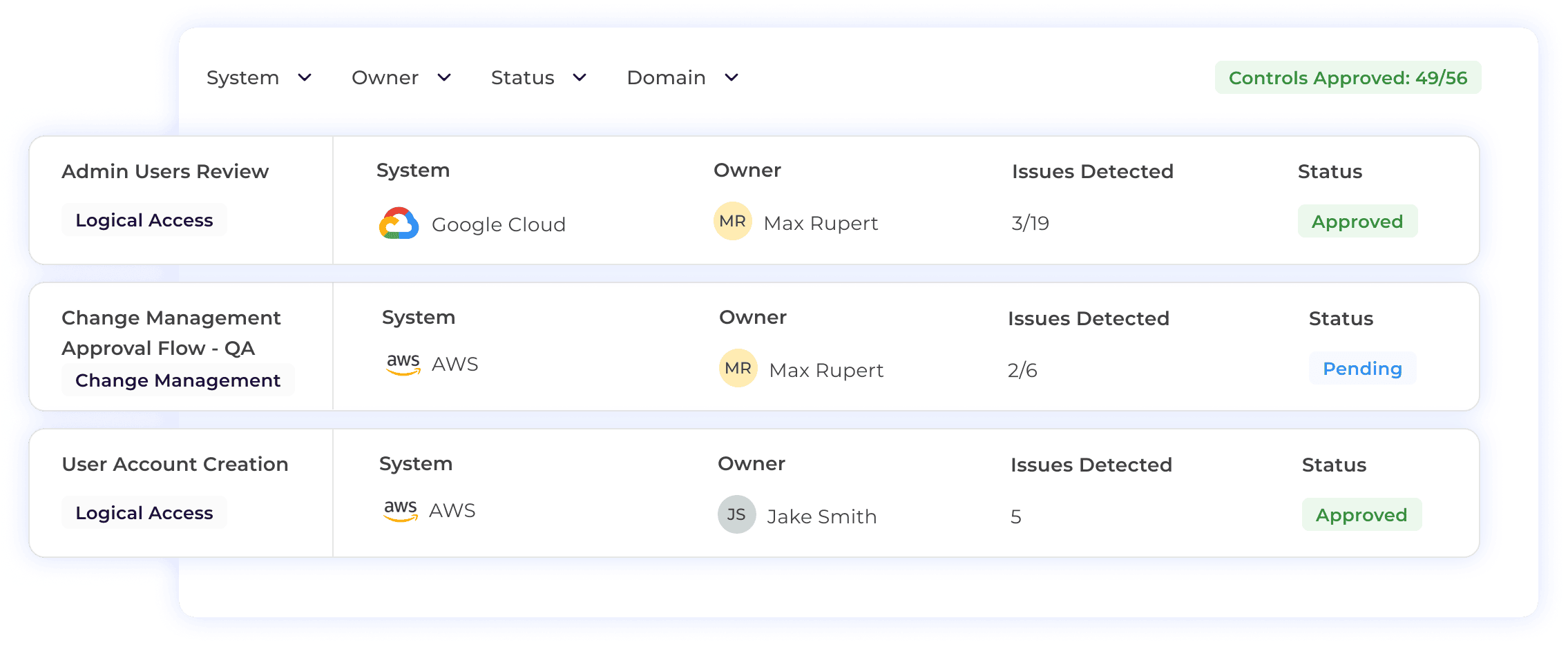Click Issues Detected header in Change Management row

[1089, 318]
